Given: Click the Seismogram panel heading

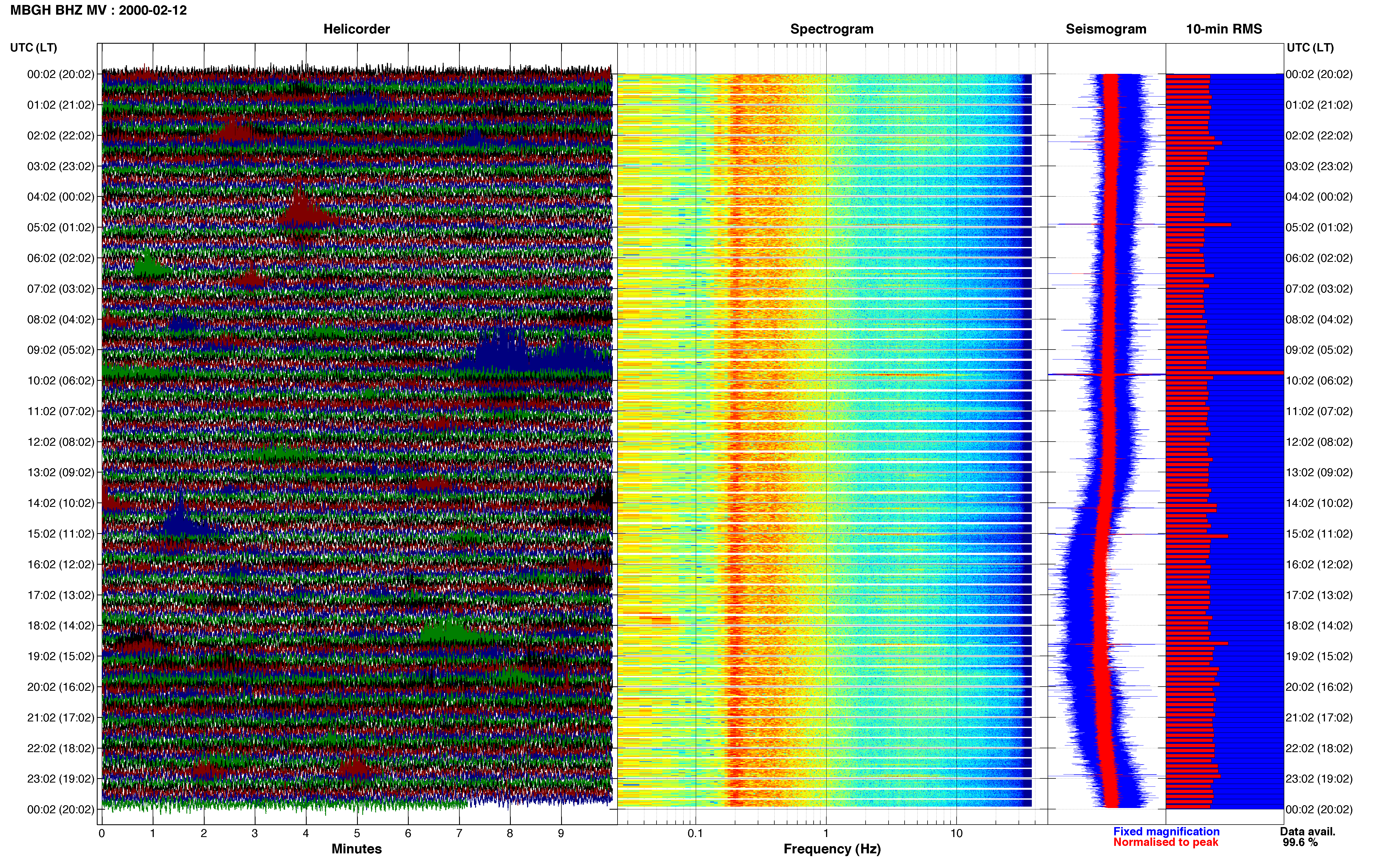Looking at the screenshot, I should (1106, 29).
